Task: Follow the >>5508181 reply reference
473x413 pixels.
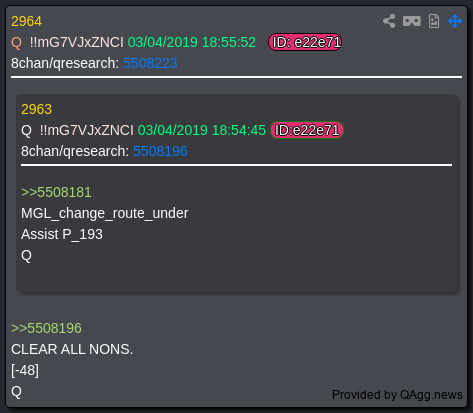Action: click(56, 192)
